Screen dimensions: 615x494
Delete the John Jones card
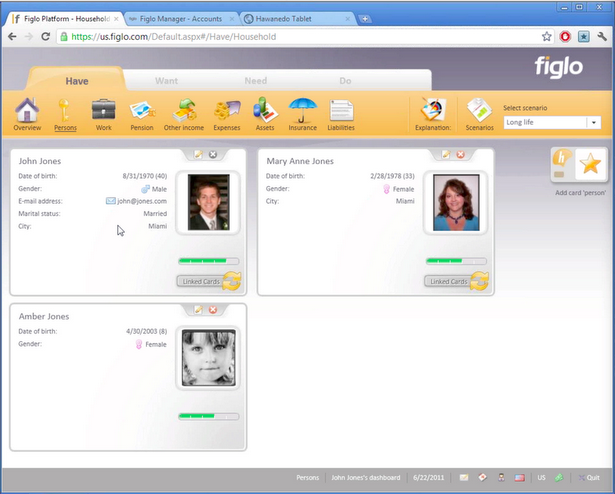point(213,155)
